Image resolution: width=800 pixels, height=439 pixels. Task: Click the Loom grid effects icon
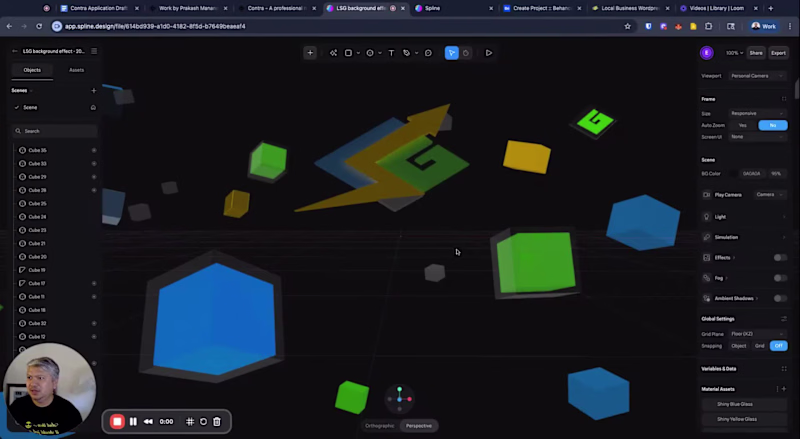(190, 422)
